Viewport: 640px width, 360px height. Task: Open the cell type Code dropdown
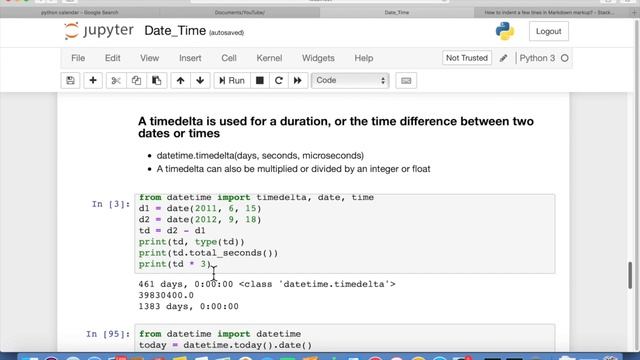tap(350, 80)
